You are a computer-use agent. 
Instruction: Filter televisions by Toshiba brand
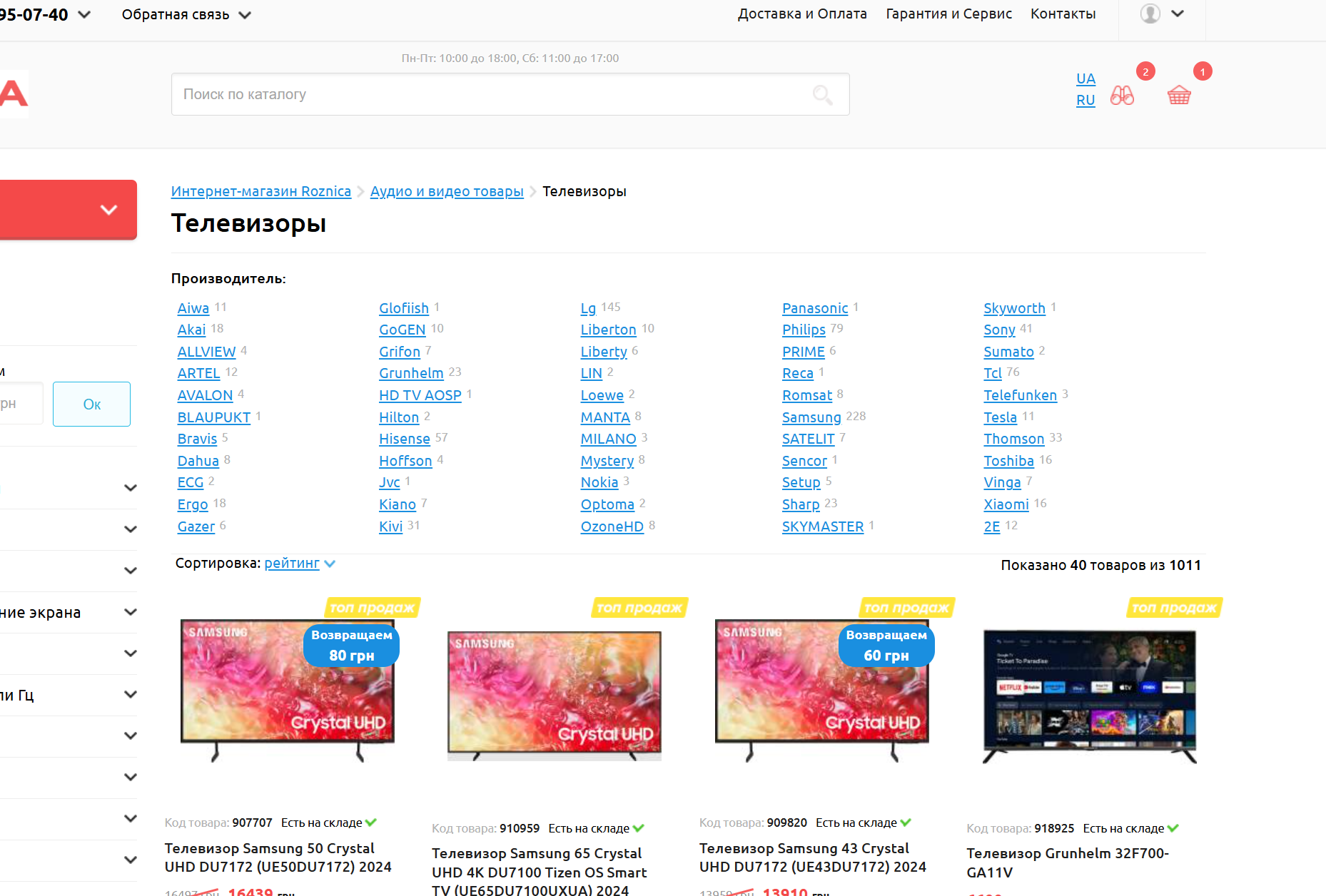(x=1008, y=461)
